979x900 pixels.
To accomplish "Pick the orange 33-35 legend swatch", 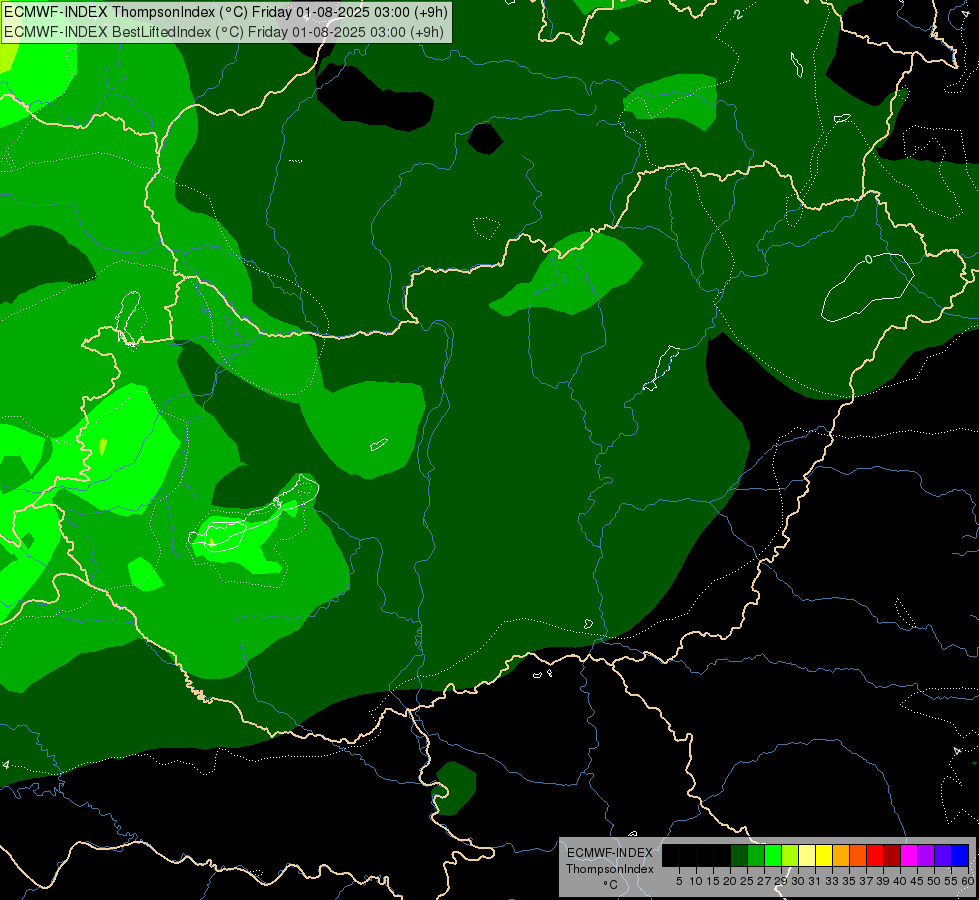I will [841, 855].
